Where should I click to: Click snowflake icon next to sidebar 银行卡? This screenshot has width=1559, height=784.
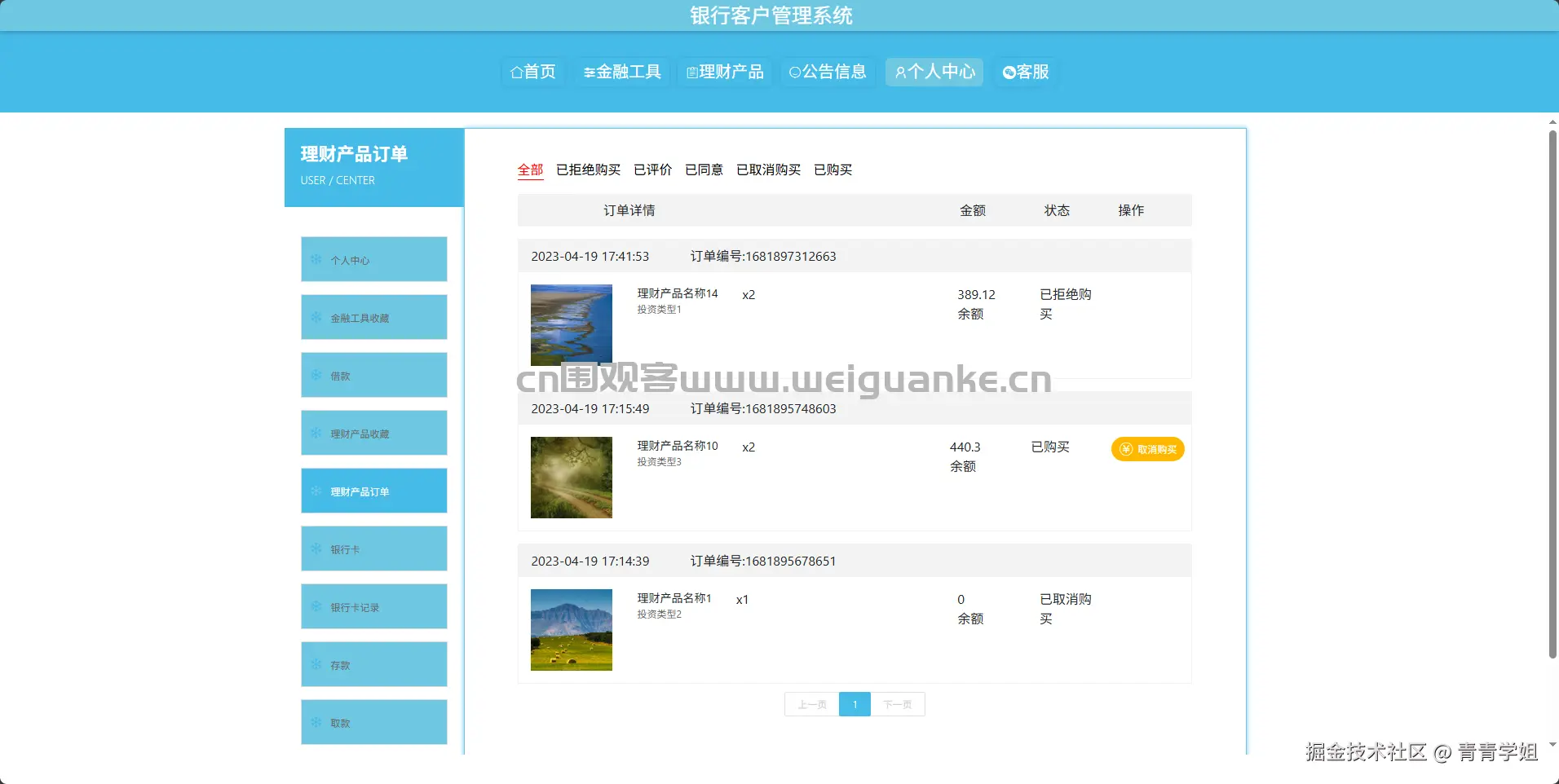(x=316, y=549)
